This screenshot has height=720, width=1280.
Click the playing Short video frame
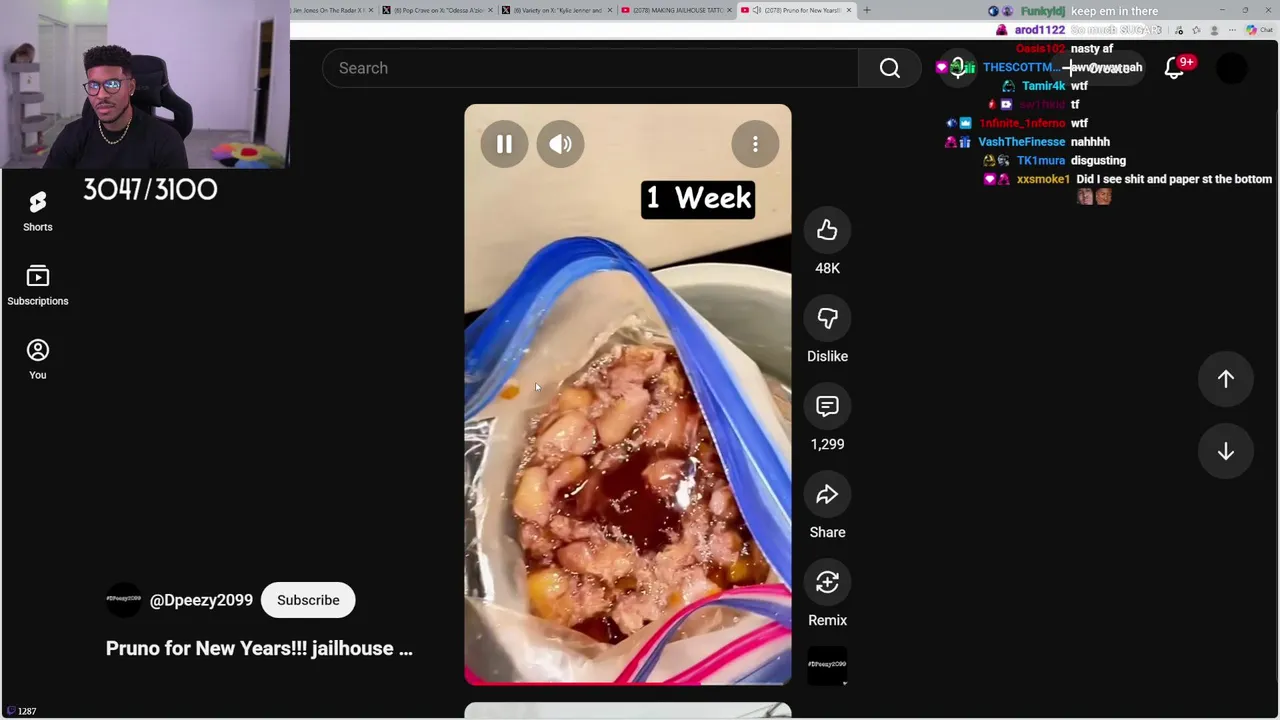tap(628, 395)
